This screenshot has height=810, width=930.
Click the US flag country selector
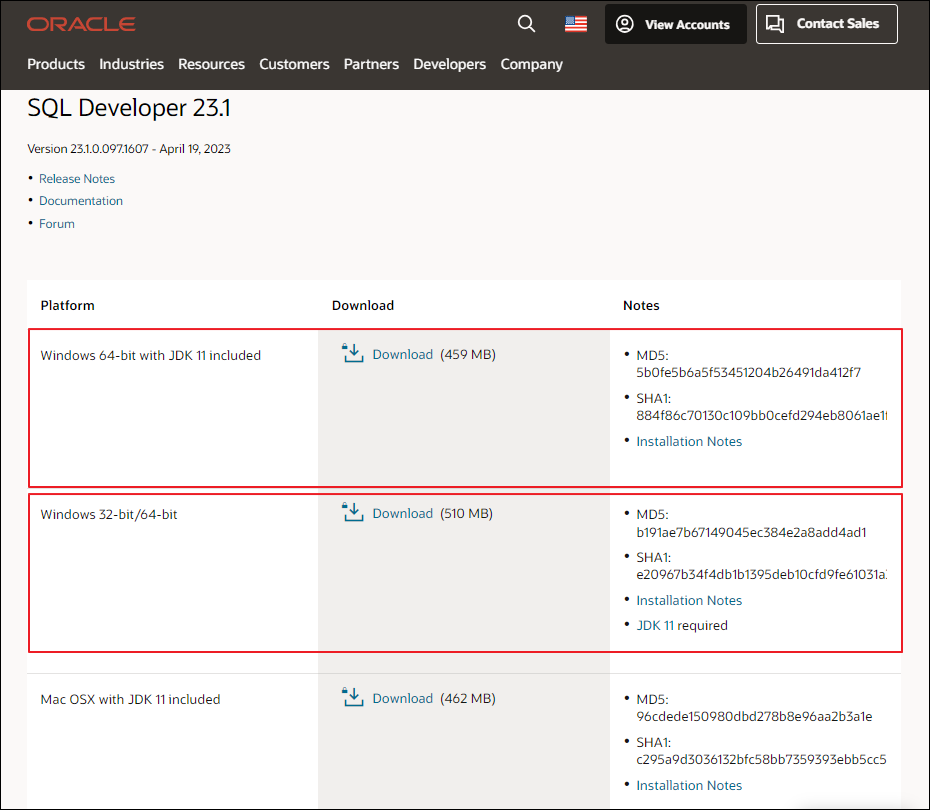pyautogui.click(x=576, y=24)
